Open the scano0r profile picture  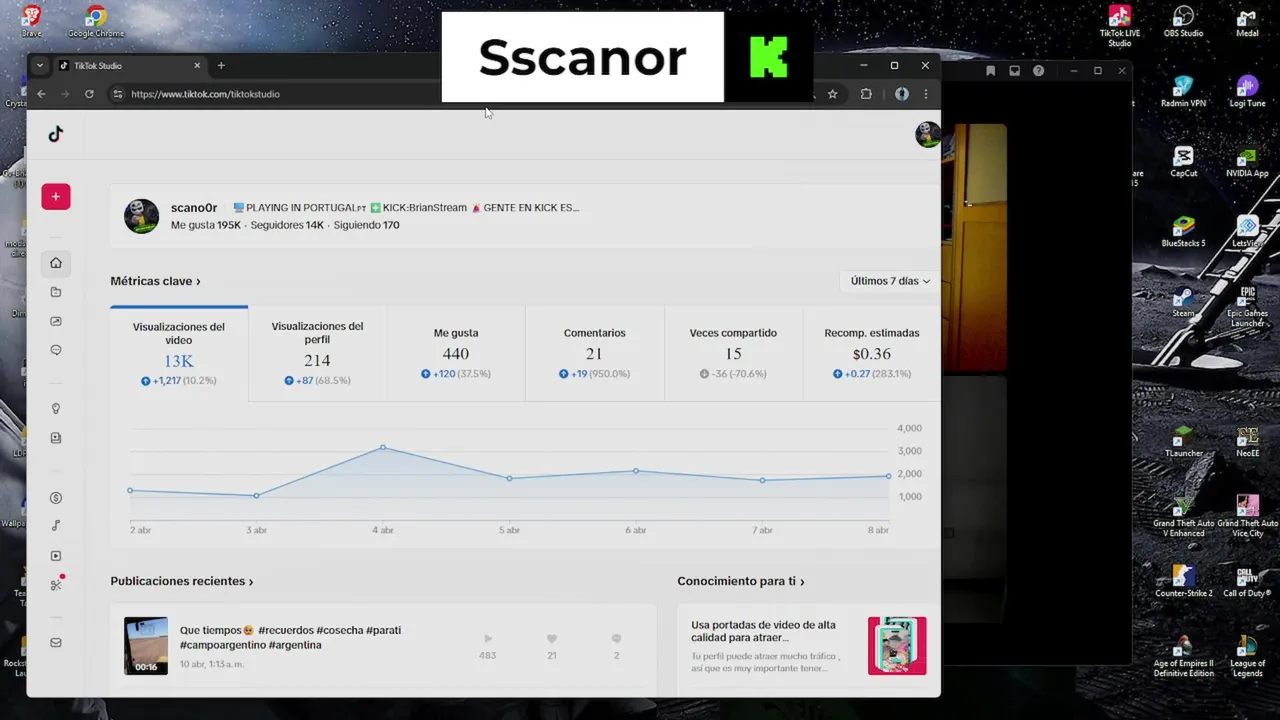141,216
